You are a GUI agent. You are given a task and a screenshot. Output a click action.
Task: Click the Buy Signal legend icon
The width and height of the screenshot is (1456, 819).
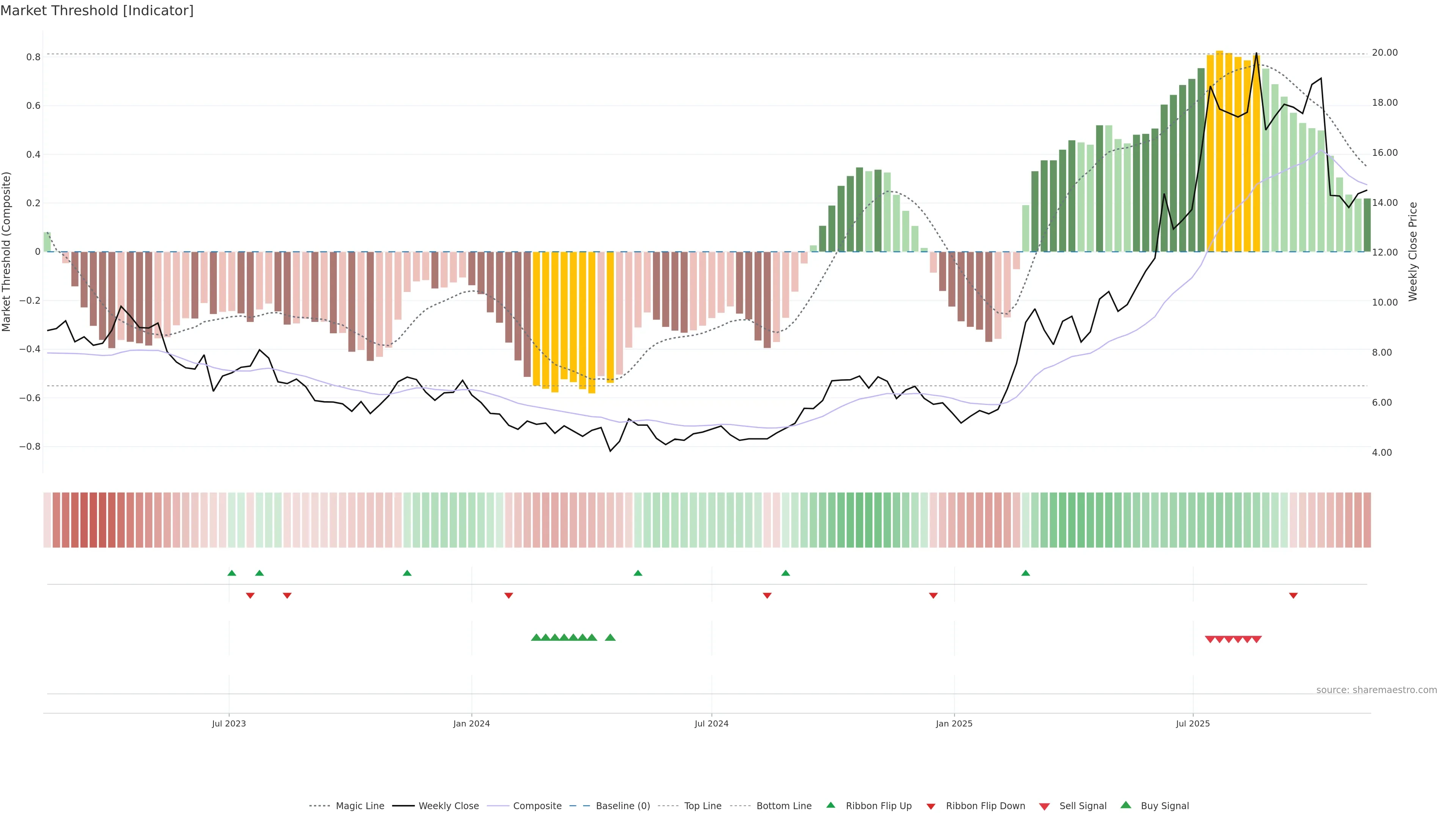click(1125, 805)
